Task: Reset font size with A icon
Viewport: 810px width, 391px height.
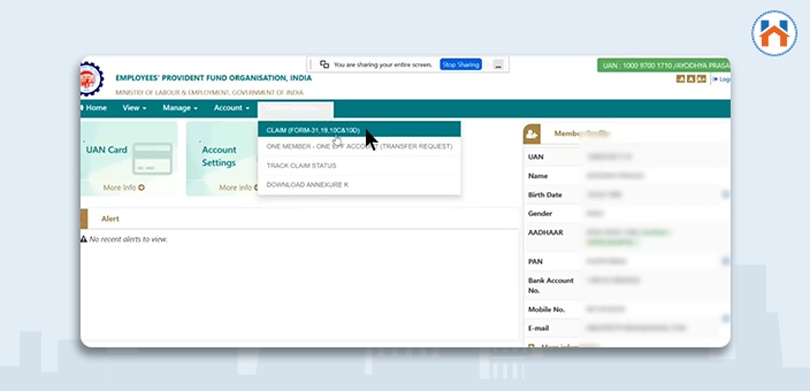Action: tap(690, 79)
